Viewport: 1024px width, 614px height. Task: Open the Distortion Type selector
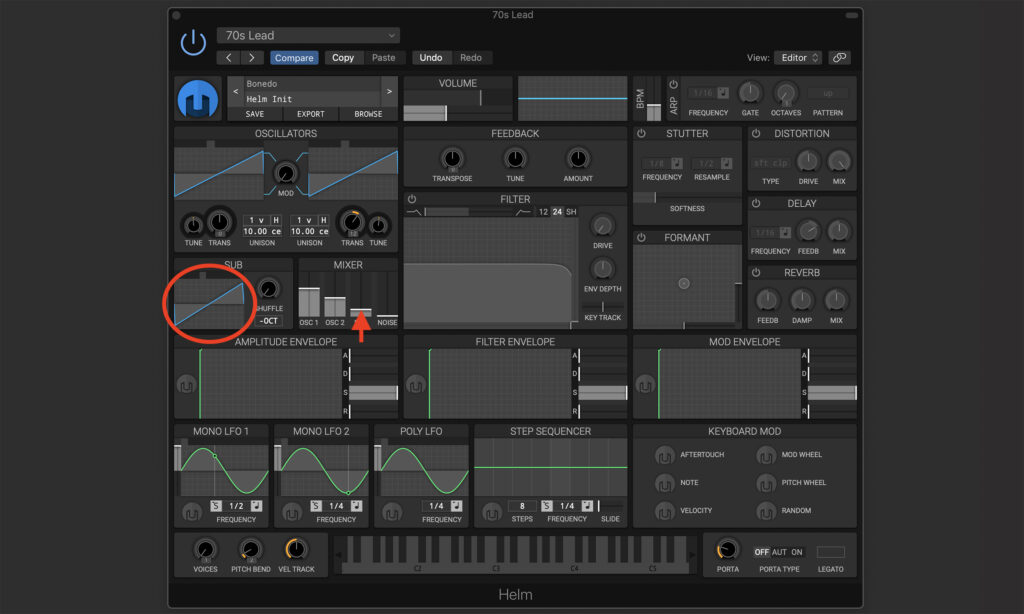coord(771,163)
